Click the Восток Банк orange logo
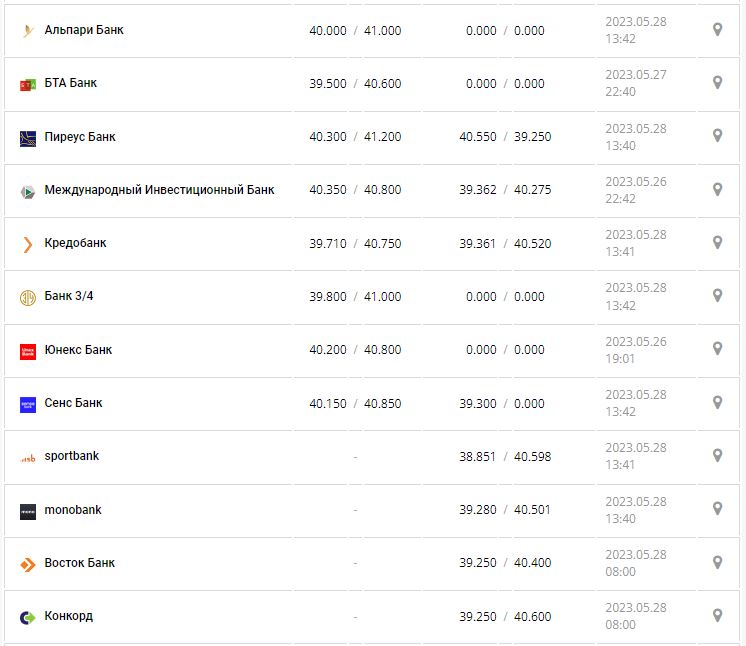 (28, 564)
